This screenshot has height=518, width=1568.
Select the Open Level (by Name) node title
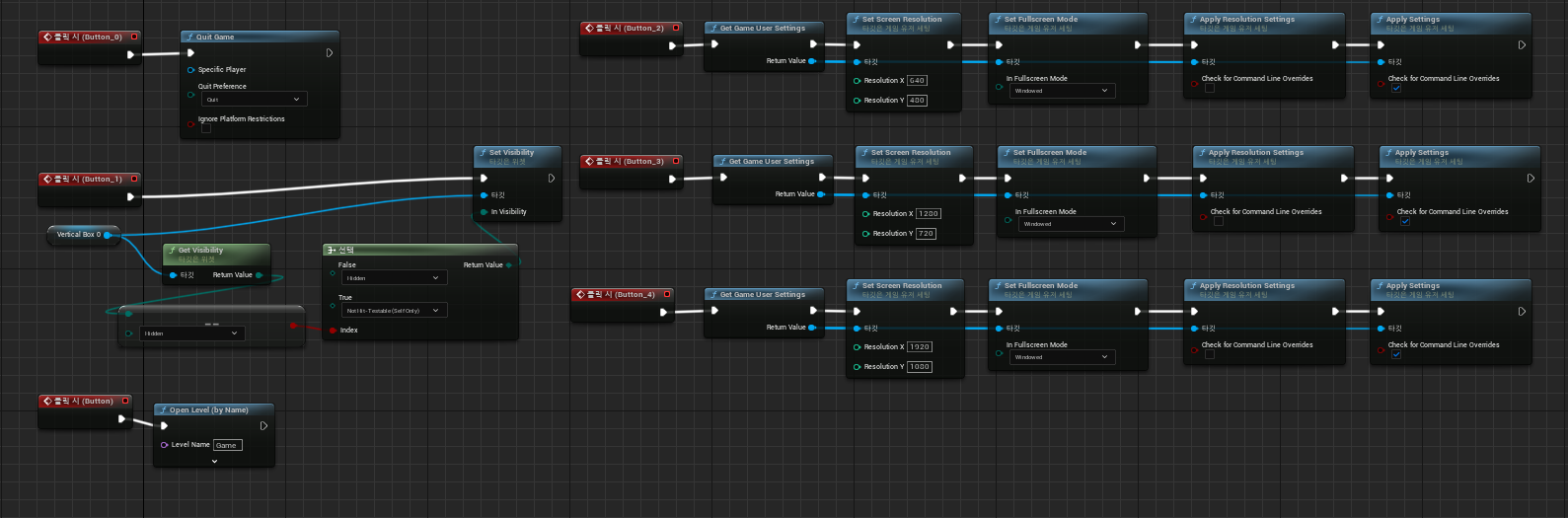tap(208, 410)
